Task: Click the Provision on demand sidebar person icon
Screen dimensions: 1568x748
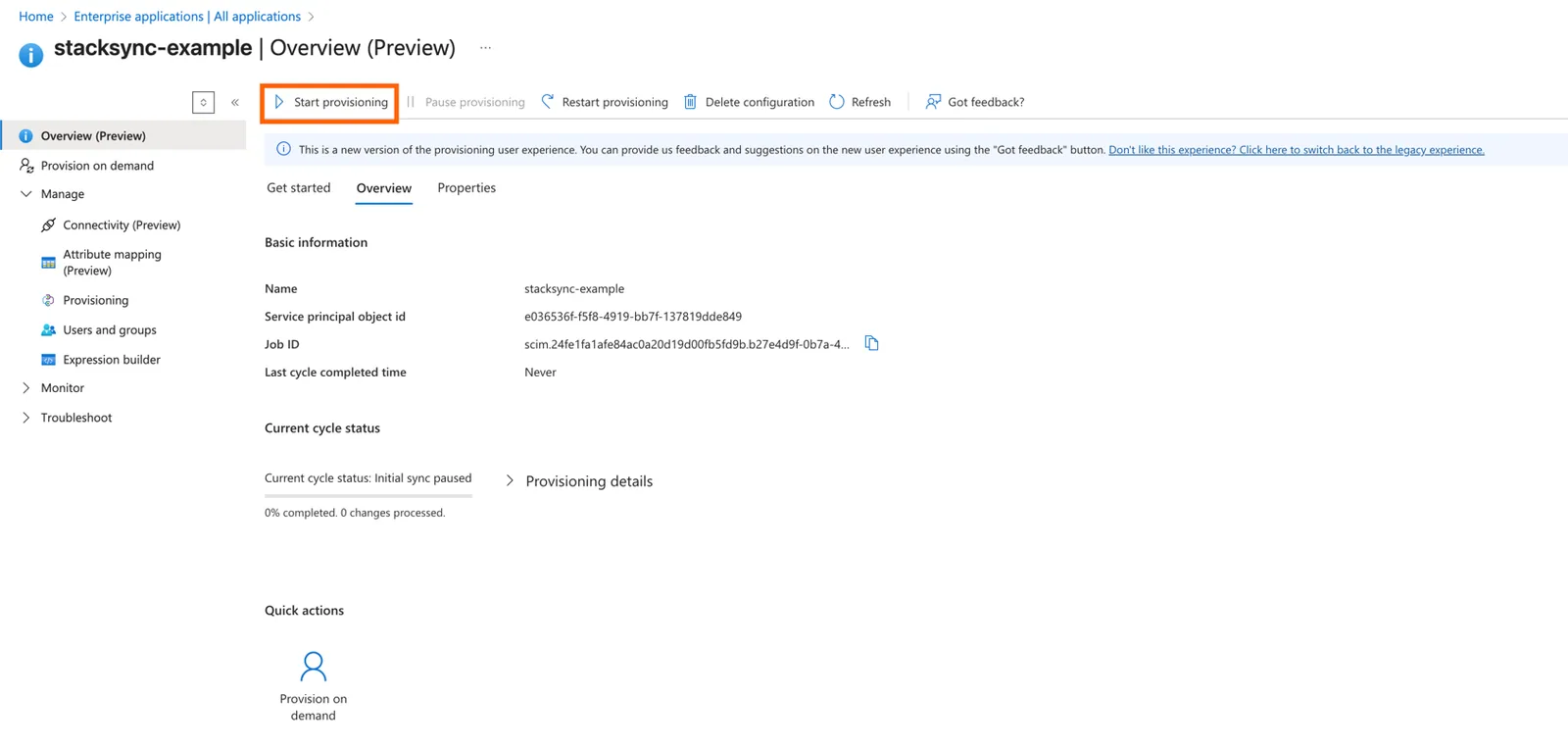Action: [26, 166]
